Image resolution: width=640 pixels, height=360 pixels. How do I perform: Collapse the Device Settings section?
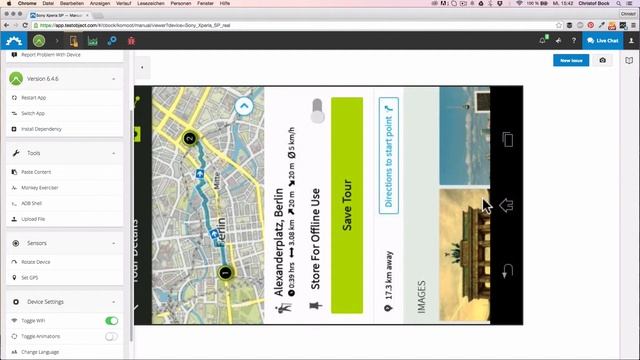click(x=113, y=302)
